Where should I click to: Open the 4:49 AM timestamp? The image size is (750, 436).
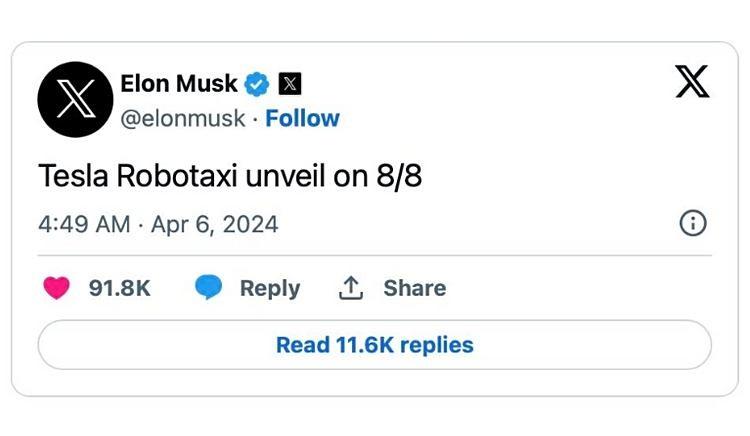click(84, 224)
